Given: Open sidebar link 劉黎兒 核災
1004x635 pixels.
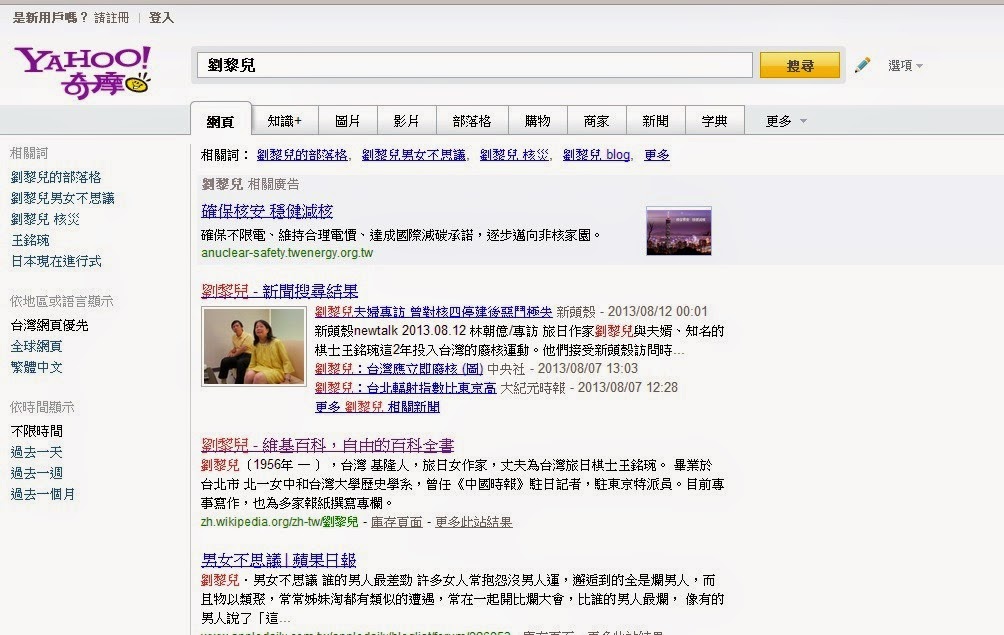Looking at the screenshot, I should pyautogui.click(x=45, y=220).
